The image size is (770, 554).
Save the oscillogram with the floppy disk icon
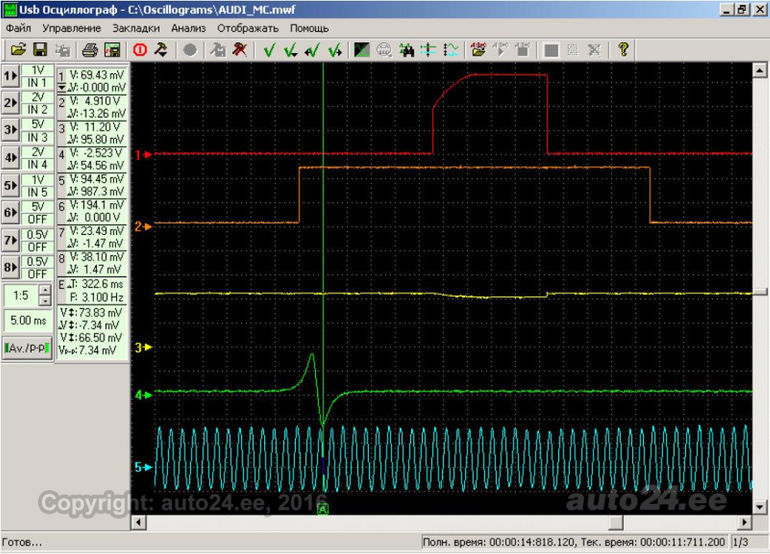pyautogui.click(x=40, y=50)
